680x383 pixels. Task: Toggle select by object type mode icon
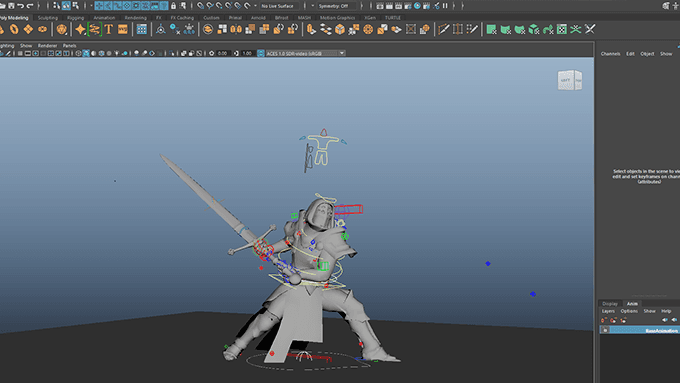pyautogui.click(x=66, y=6)
